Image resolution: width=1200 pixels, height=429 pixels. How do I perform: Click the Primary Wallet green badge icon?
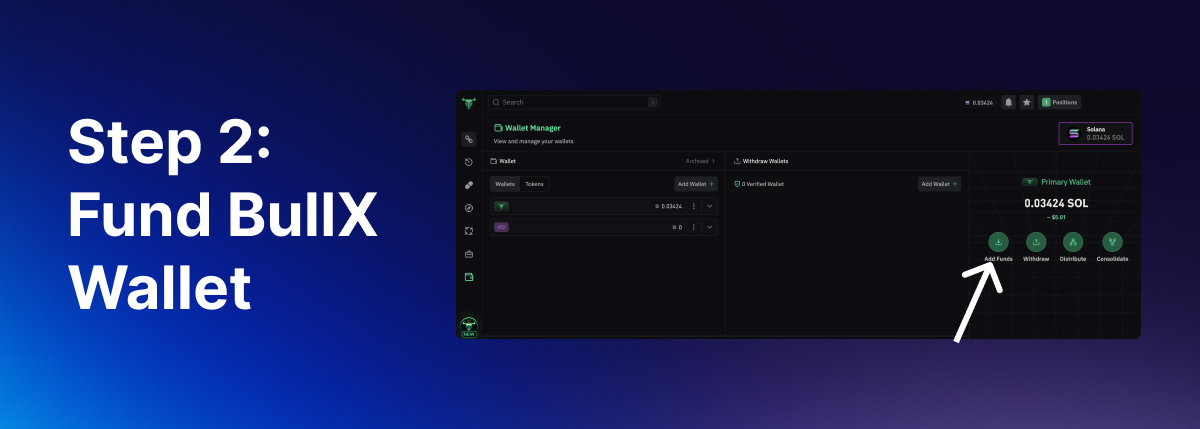[1030, 182]
